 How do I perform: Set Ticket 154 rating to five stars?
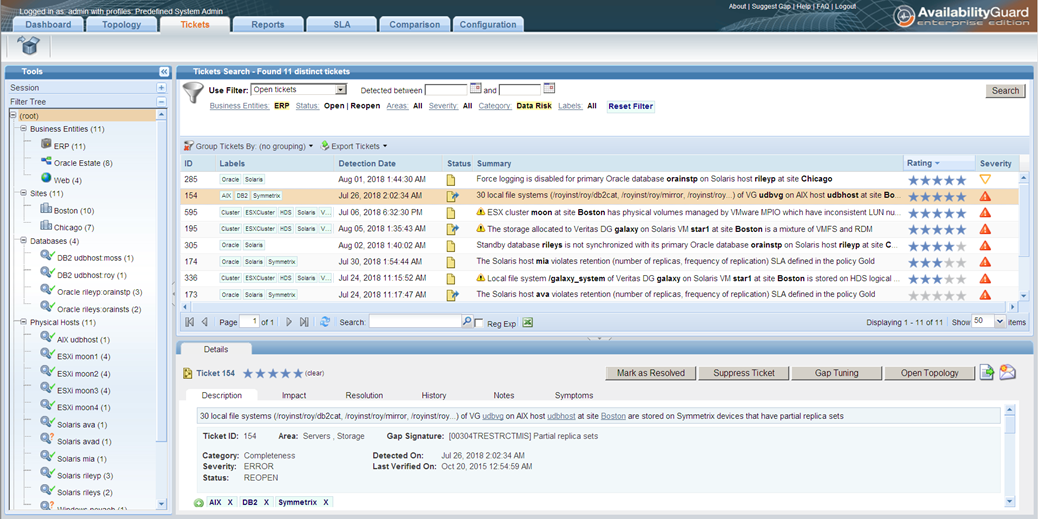pos(298,373)
